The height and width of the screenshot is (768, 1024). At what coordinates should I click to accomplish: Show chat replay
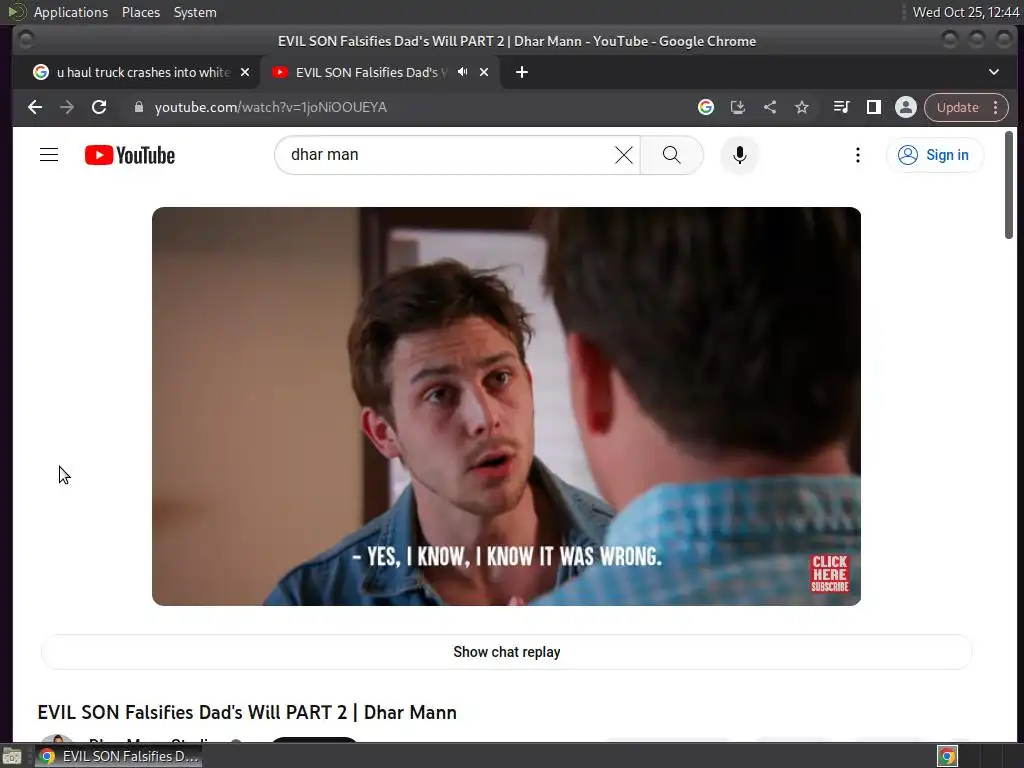pyautogui.click(x=506, y=652)
